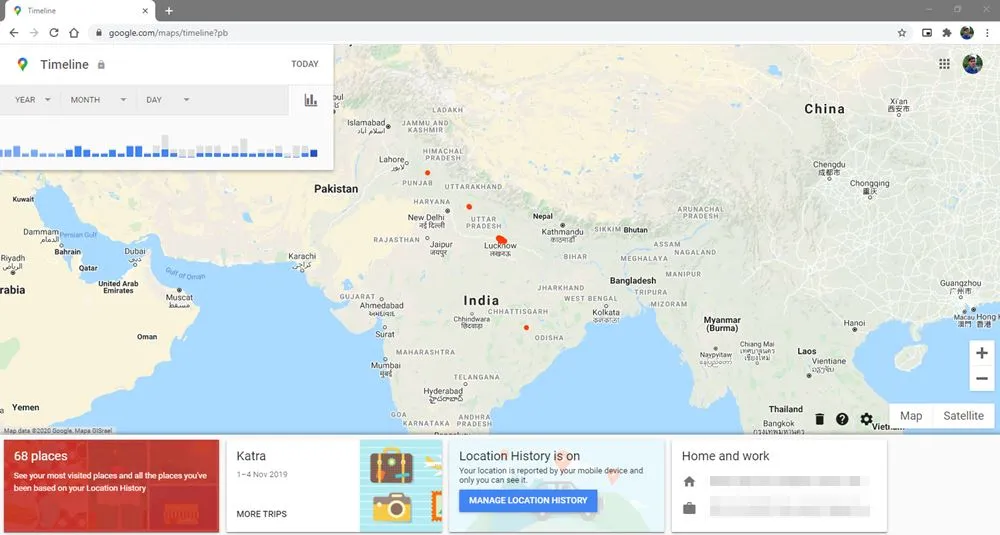Open MORE TRIPS link
Screen dimensions: 1000x535
click(261, 514)
